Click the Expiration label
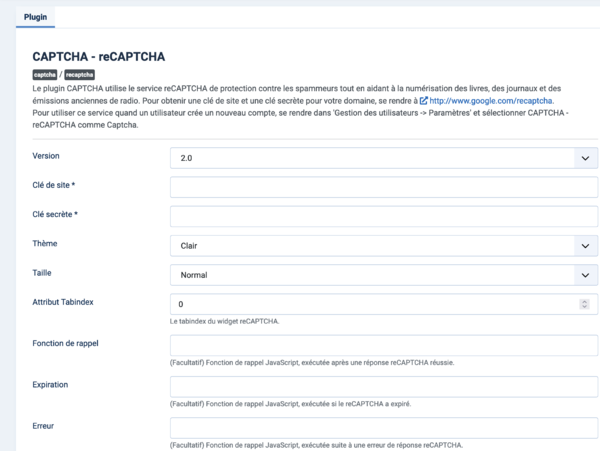Screen dimensions: 600x451 (50, 385)
